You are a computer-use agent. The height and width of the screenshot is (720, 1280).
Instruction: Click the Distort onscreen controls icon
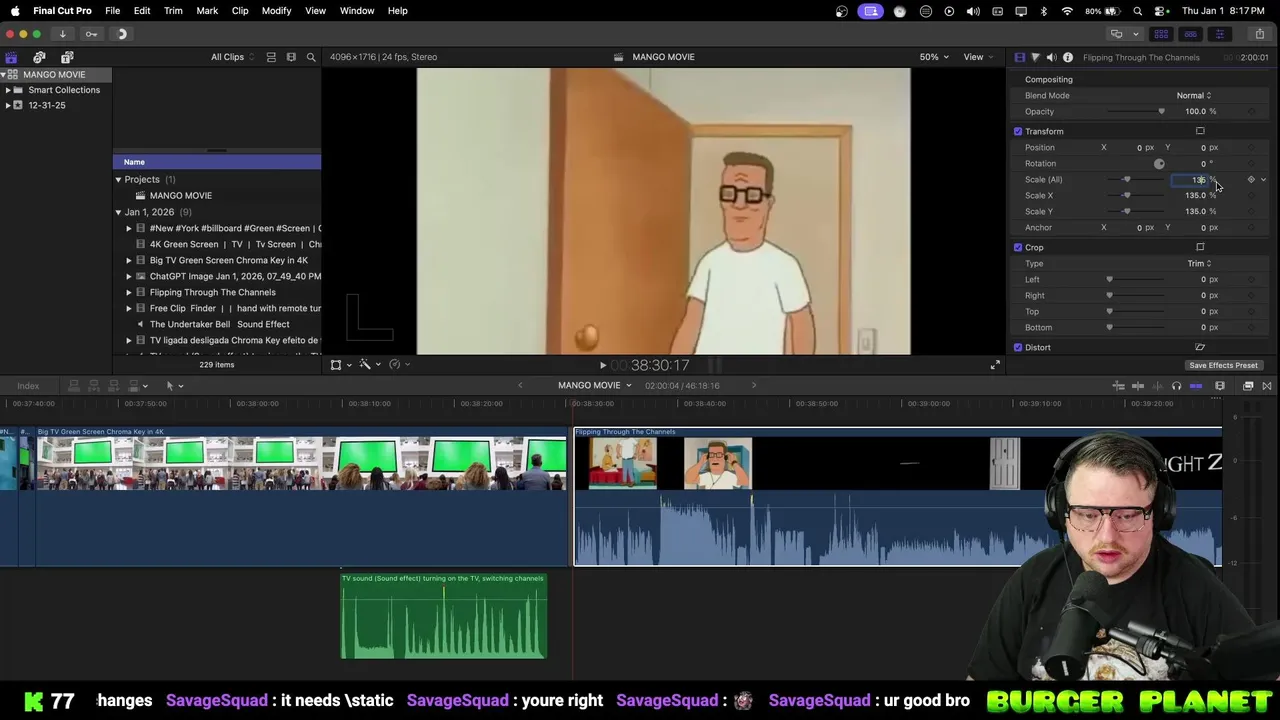1200,347
